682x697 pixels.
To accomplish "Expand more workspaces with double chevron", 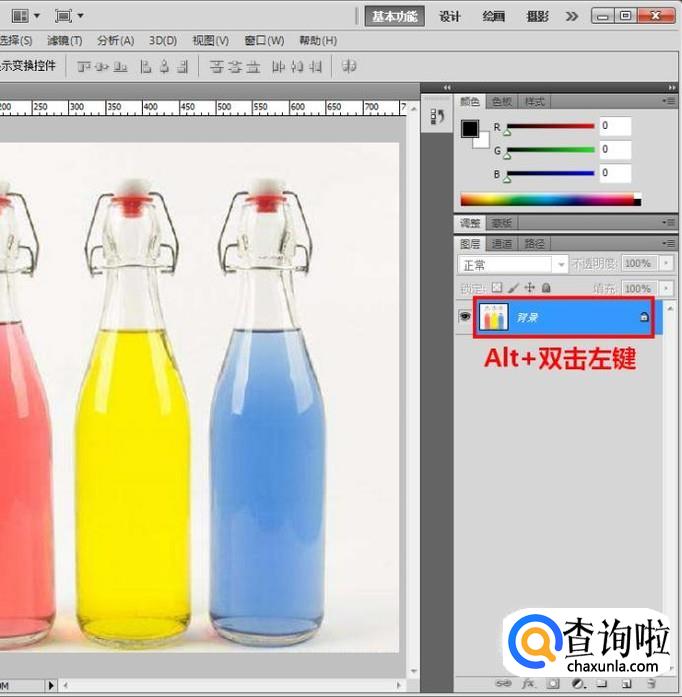I will click(572, 16).
